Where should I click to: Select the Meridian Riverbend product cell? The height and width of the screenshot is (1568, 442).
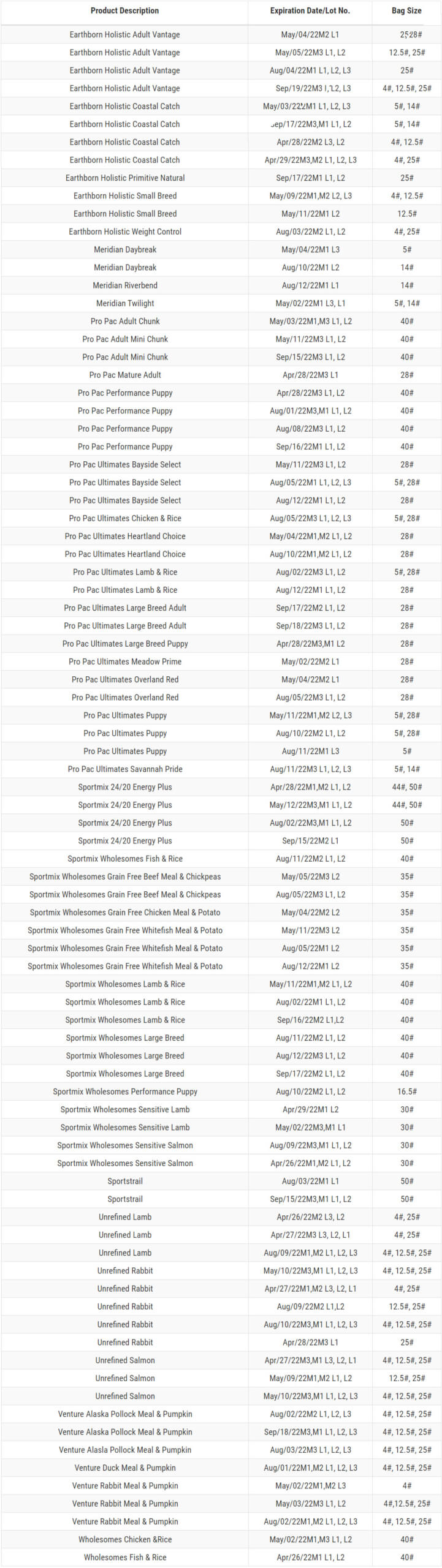(125, 285)
